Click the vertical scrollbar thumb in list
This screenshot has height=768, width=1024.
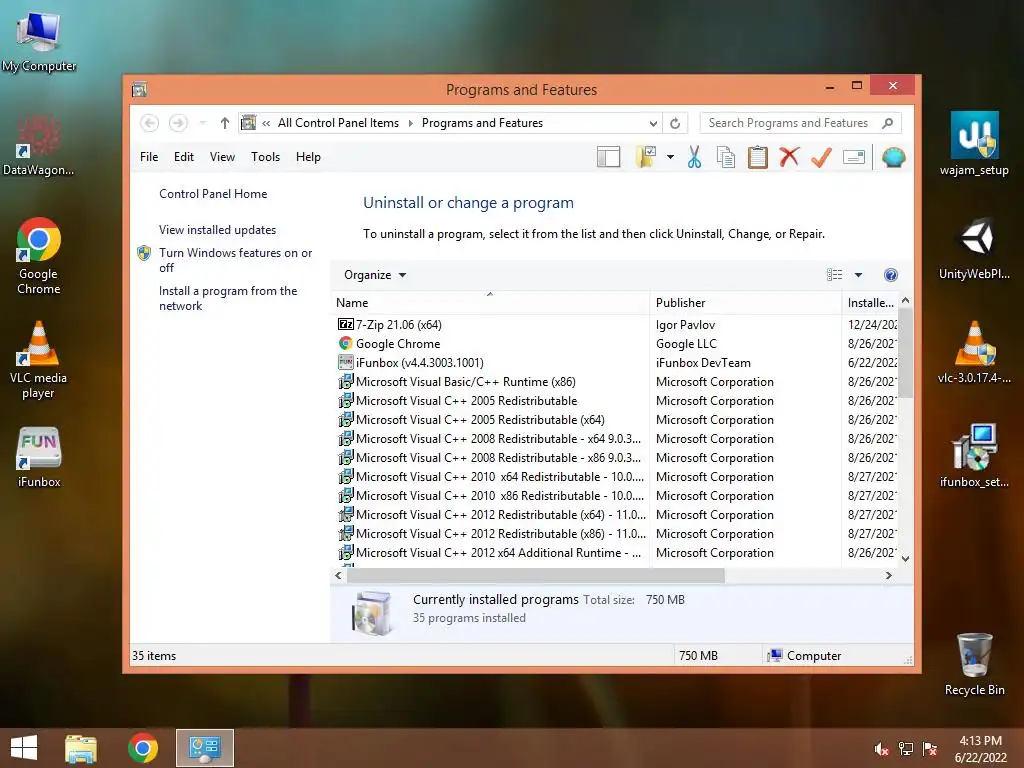905,353
